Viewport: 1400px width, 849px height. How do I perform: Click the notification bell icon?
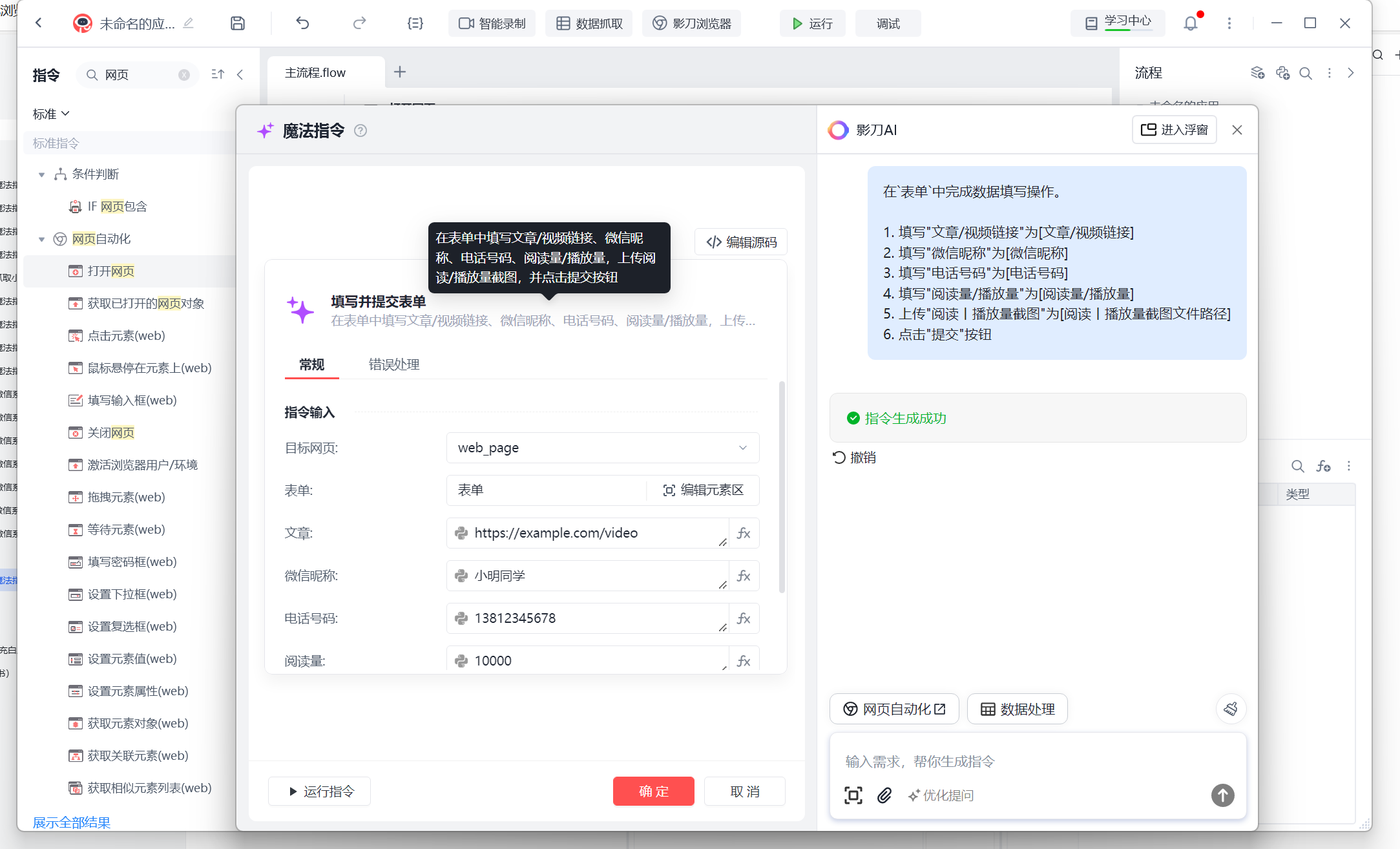[x=1190, y=23]
